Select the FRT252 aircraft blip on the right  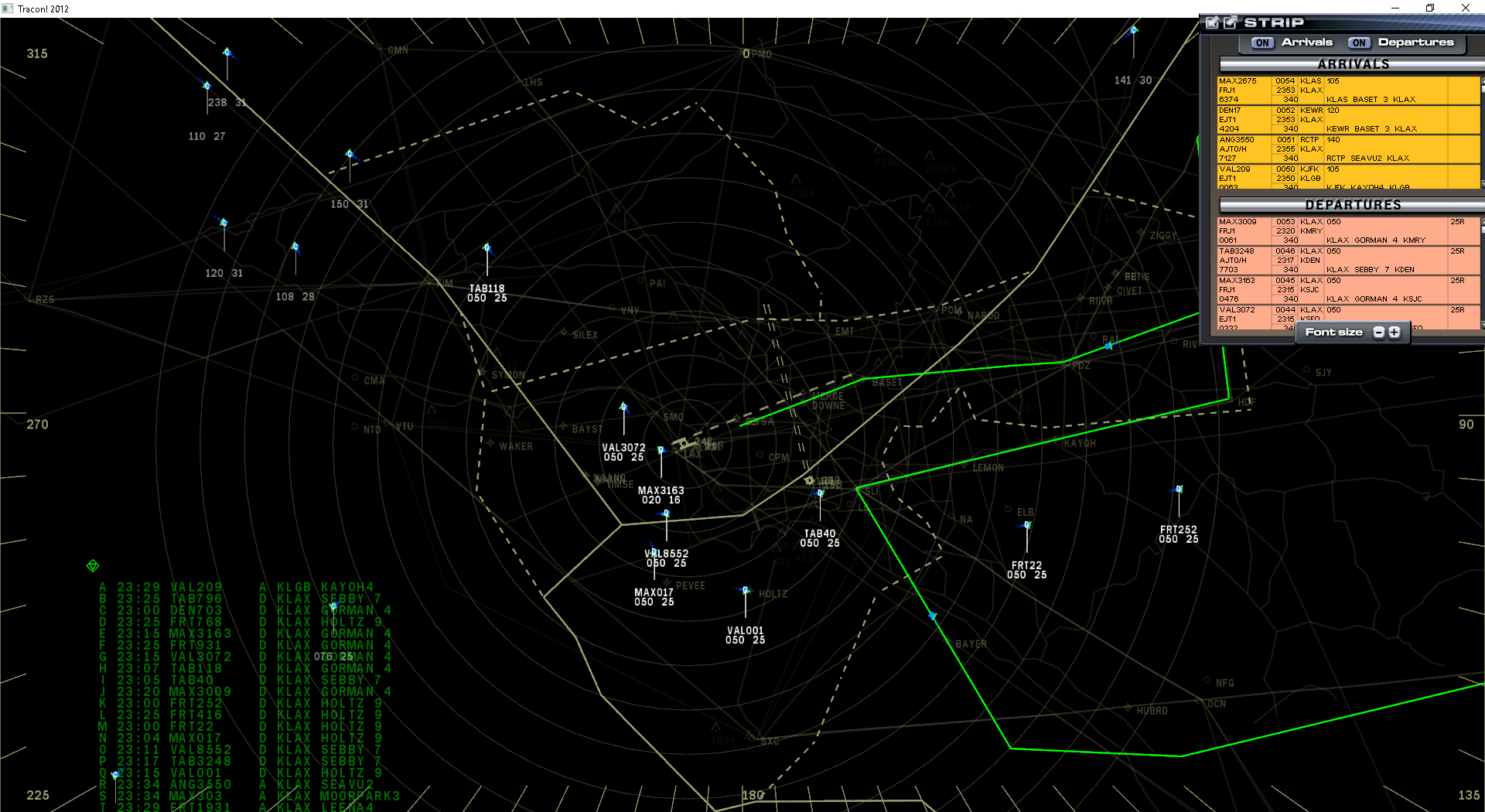1178,490
